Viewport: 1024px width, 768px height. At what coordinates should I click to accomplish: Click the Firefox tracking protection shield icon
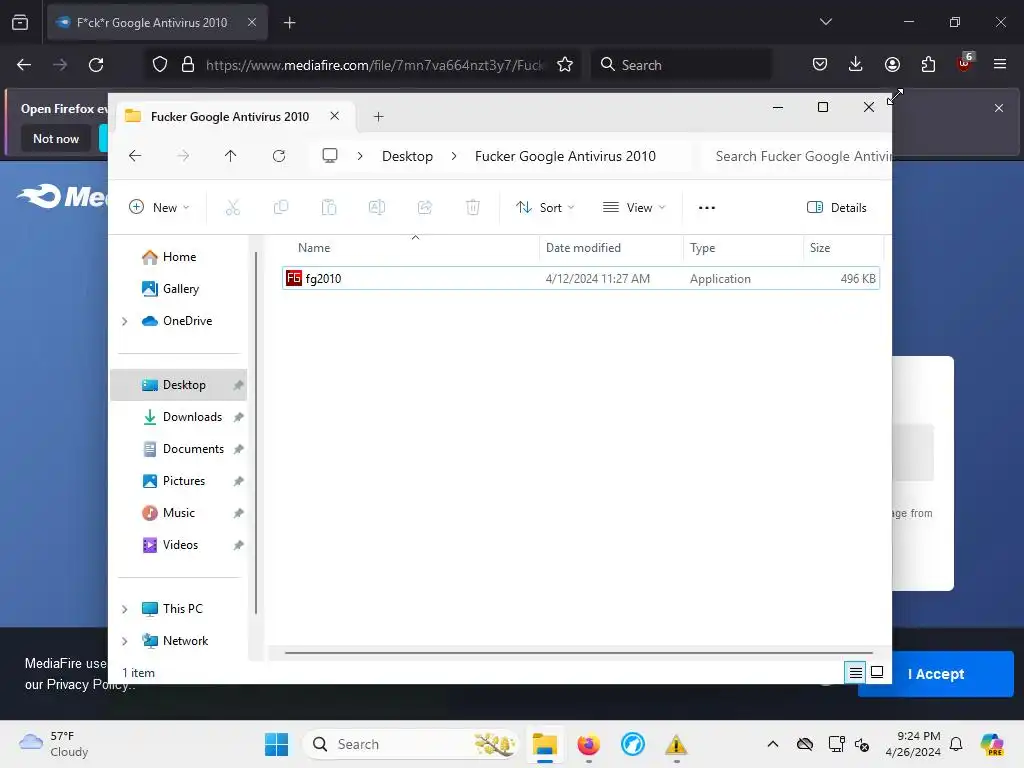160,65
